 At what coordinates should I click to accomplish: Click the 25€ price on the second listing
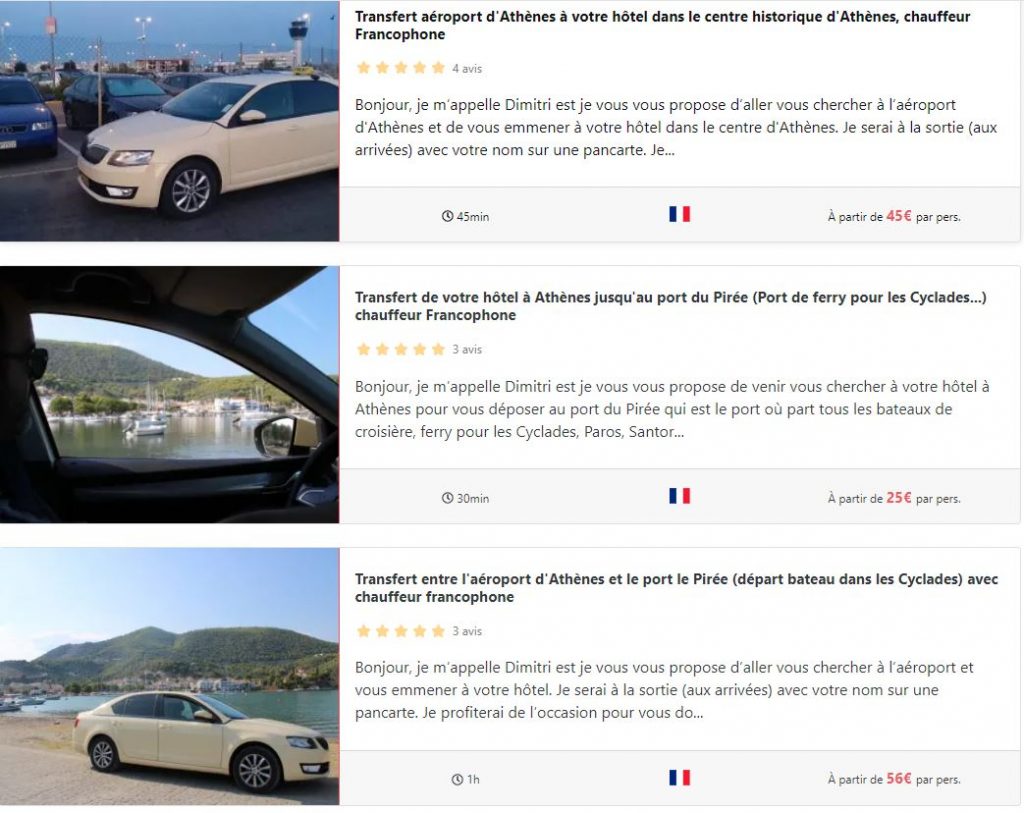[898, 496]
